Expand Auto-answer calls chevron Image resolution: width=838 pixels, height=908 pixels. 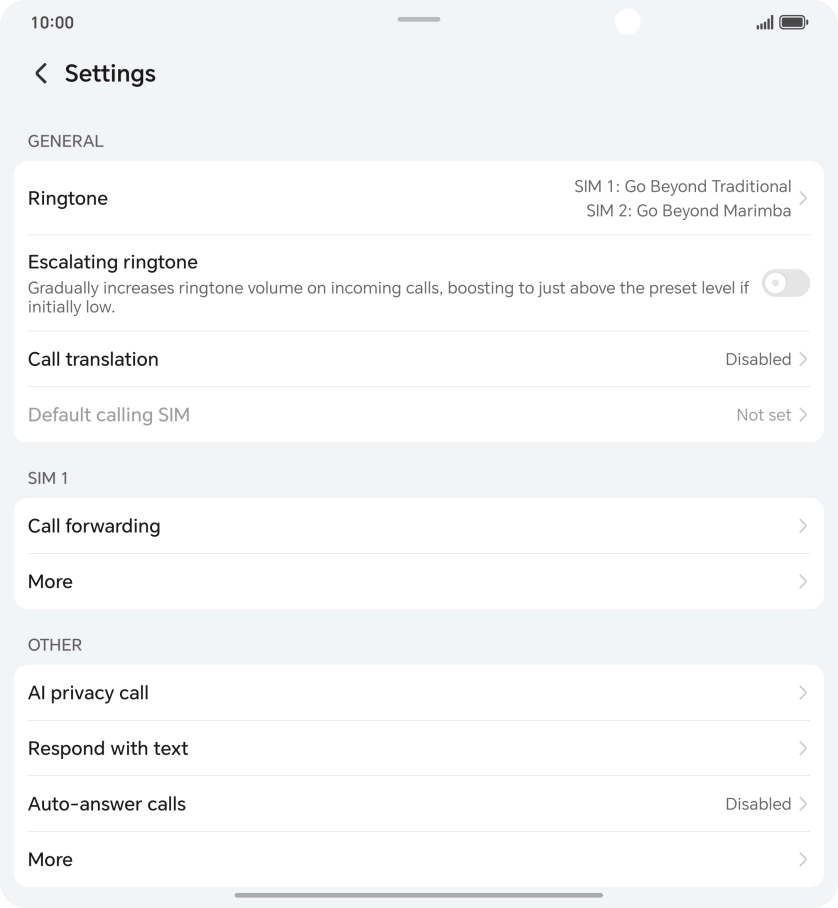[803, 804]
